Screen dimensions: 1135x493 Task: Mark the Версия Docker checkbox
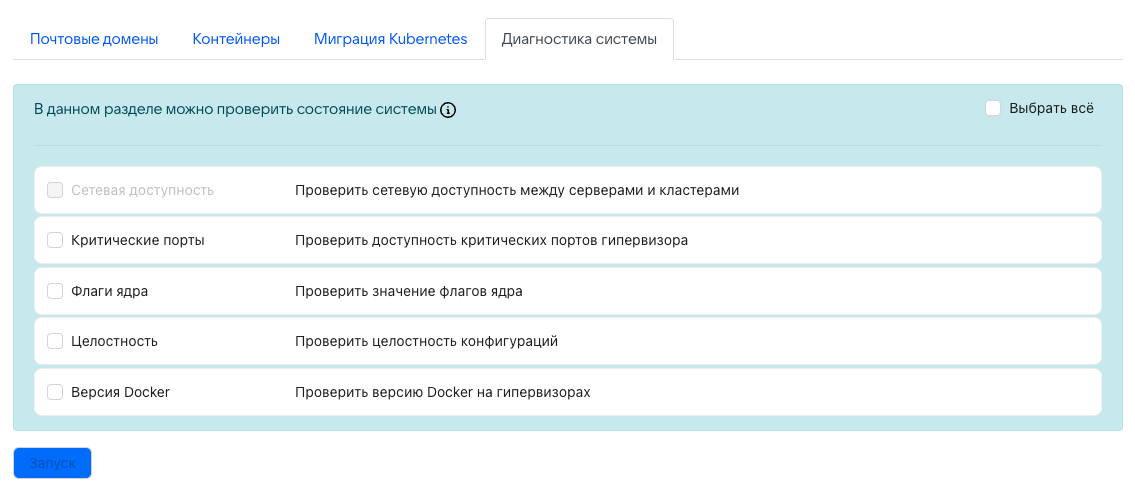56,392
